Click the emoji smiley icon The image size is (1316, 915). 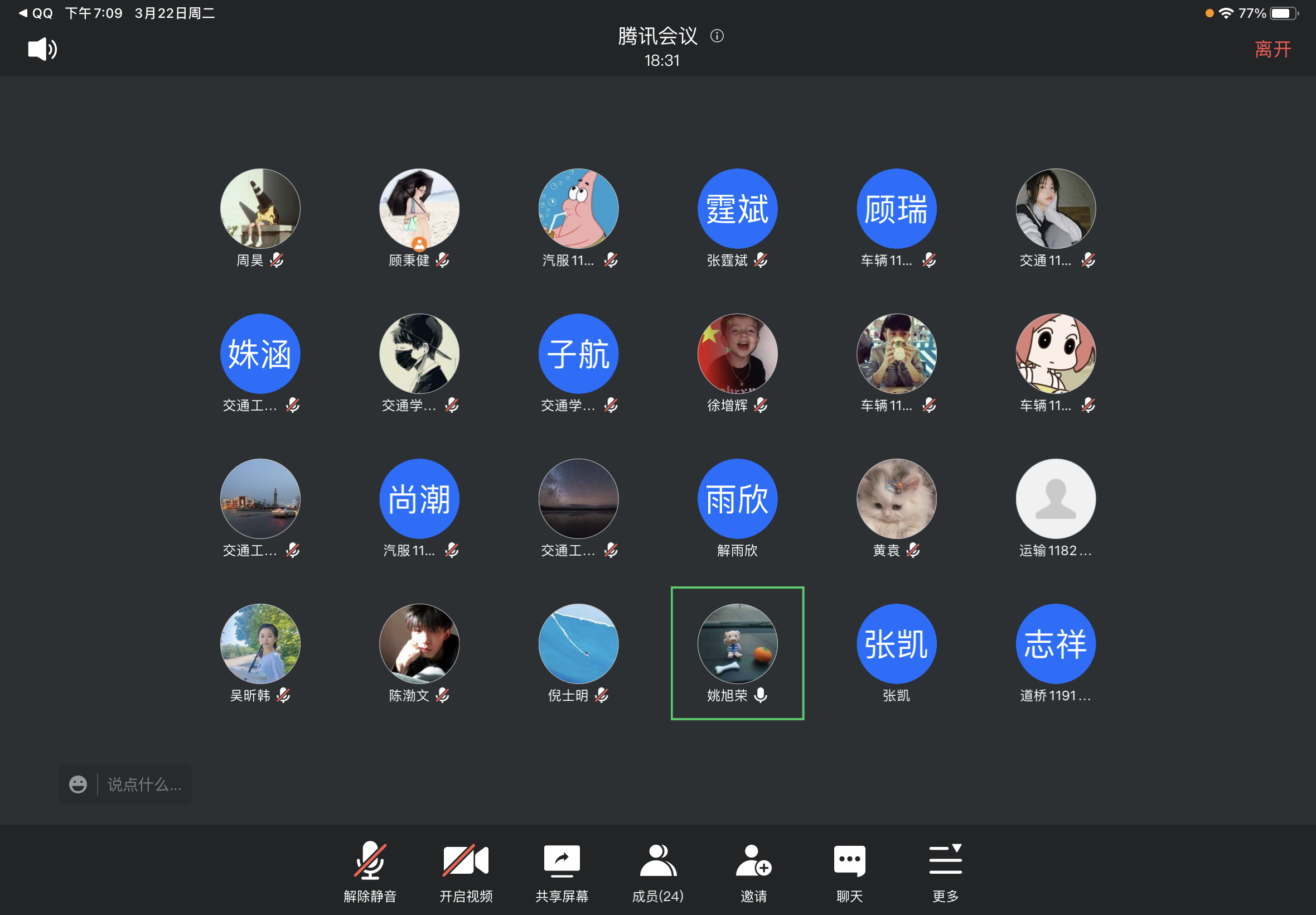coord(78,784)
